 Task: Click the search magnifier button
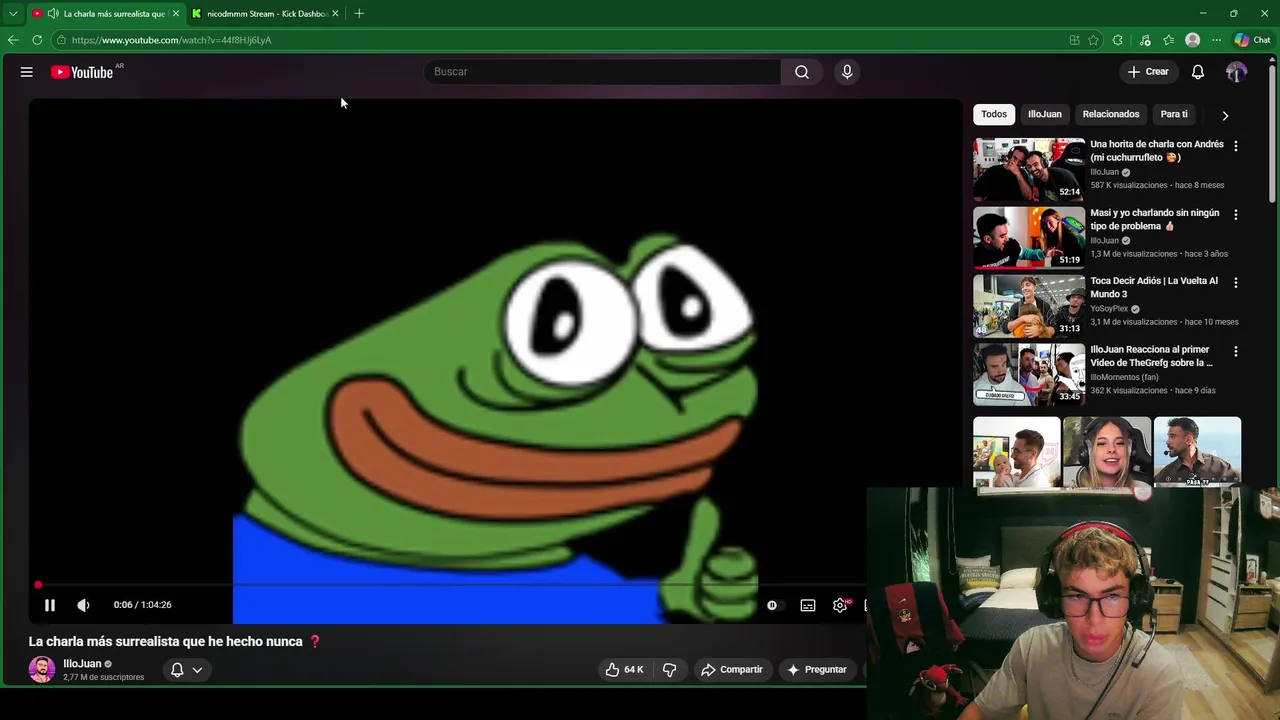pos(802,72)
